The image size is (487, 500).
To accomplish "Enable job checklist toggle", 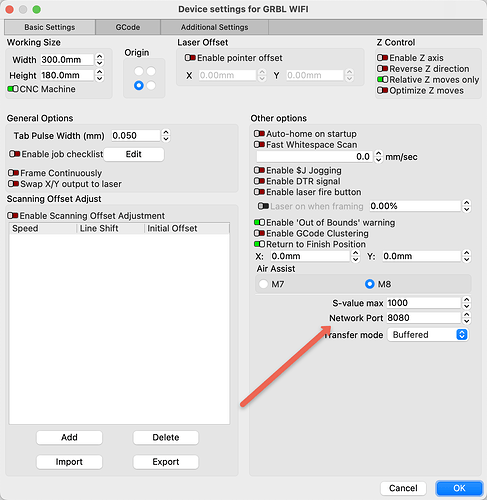I will (15, 154).
